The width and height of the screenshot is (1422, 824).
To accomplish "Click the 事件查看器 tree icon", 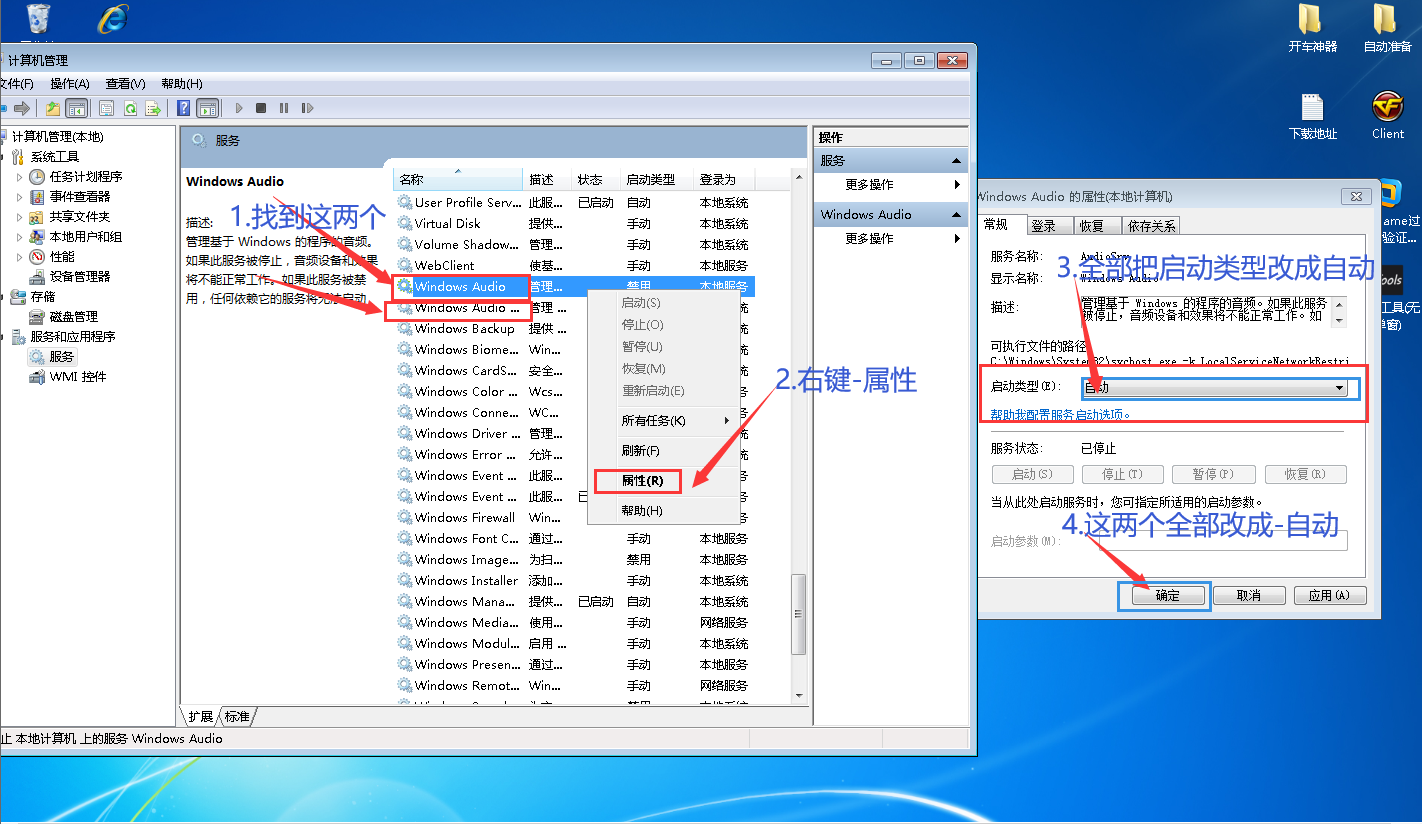I will coord(37,196).
